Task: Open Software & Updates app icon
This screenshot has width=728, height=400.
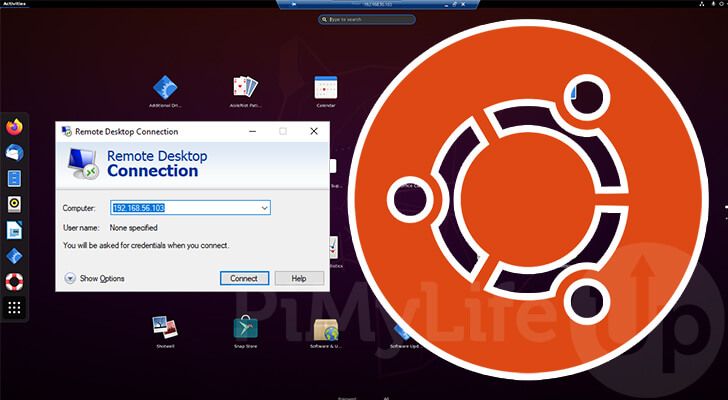Action: pyautogui.click(x=326, y=329)
